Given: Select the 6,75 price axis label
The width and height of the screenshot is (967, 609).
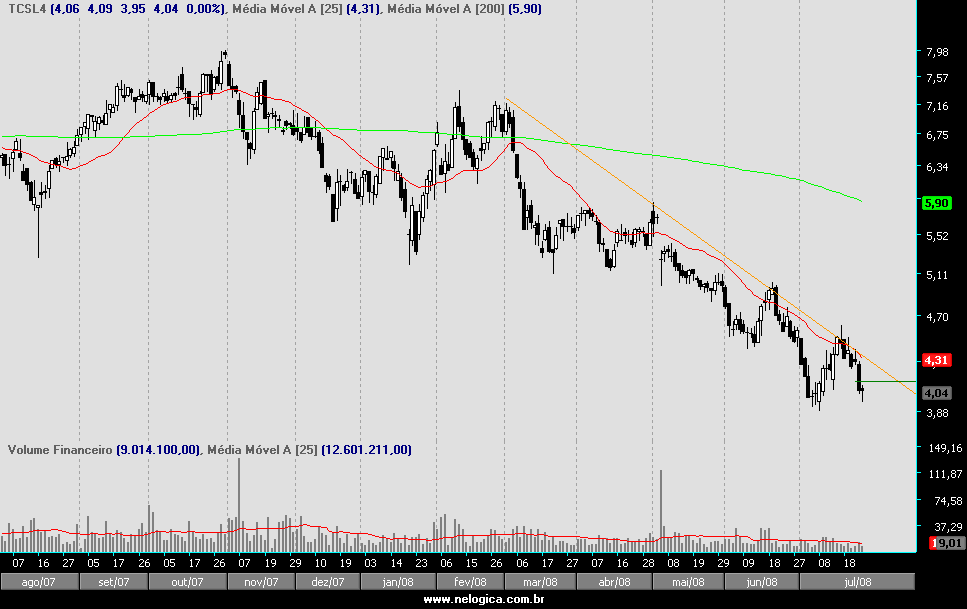Looking at the screenshot, I should 937,135.
